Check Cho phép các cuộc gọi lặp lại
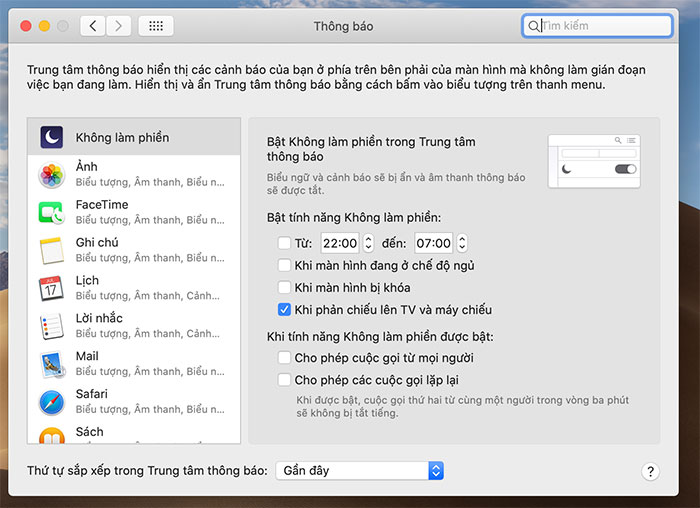Image resolution: width=700 pixels, height=508 pixels. (284, 380)
